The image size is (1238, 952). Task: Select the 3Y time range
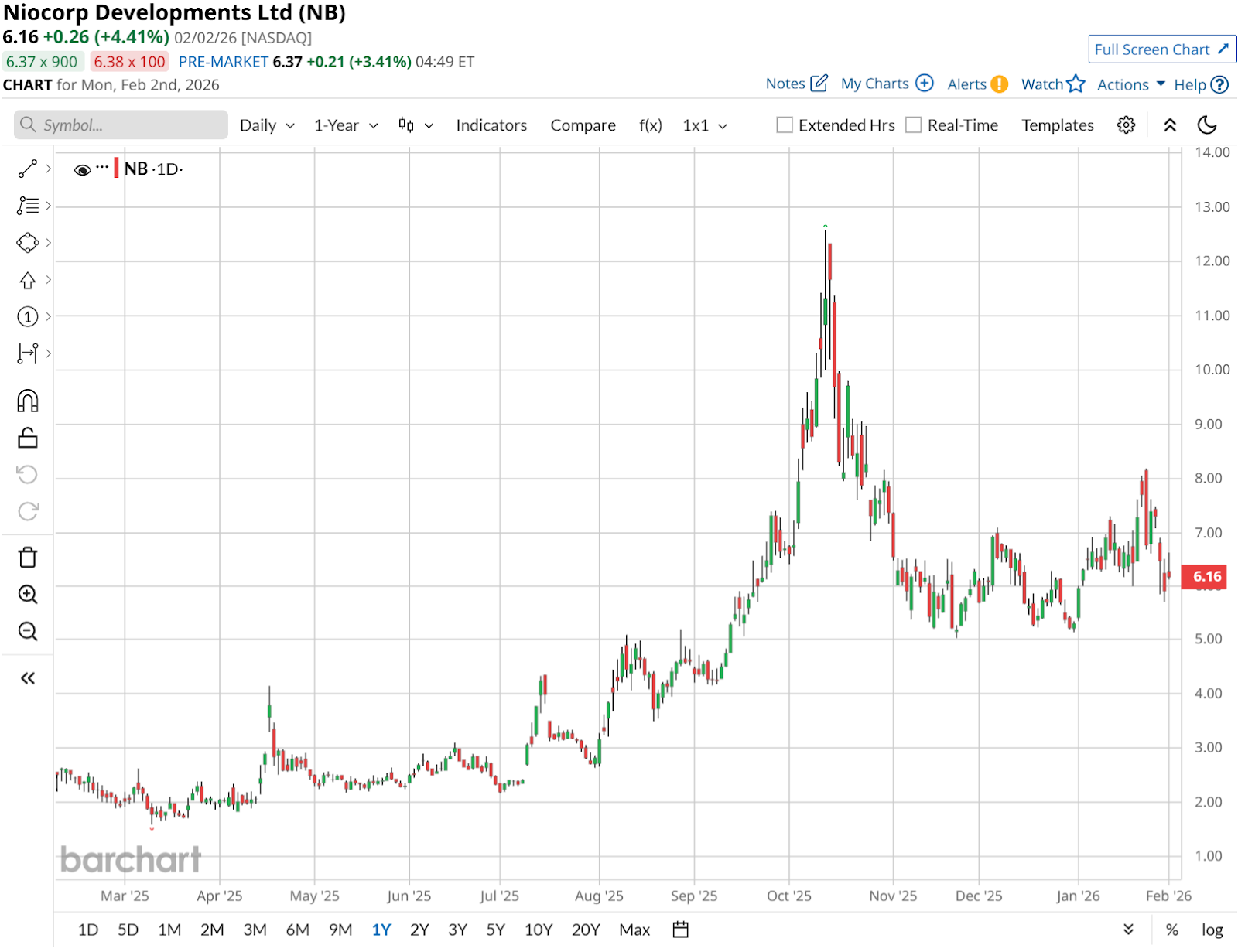click(x=458, y=930)
